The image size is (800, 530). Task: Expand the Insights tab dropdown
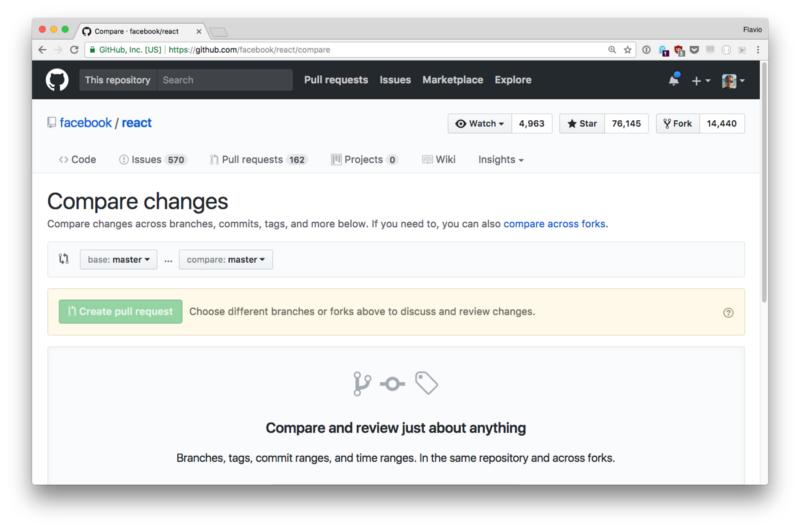click(x=501, y=160)
